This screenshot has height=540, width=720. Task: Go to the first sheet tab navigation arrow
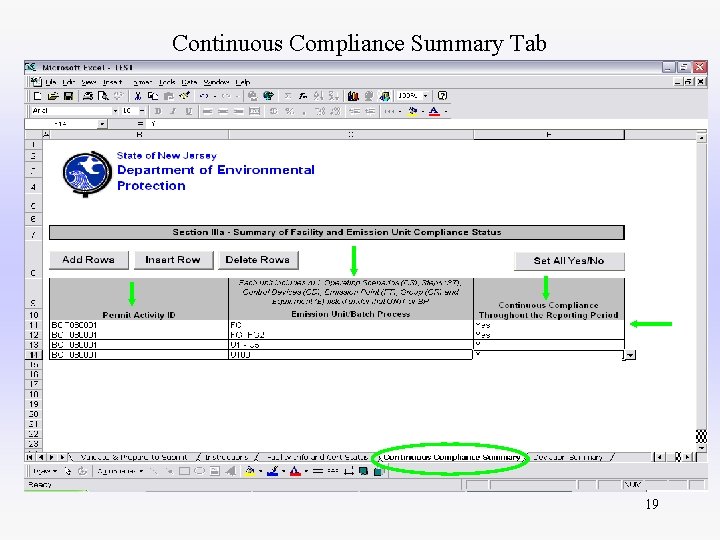(x=30, y=457)
